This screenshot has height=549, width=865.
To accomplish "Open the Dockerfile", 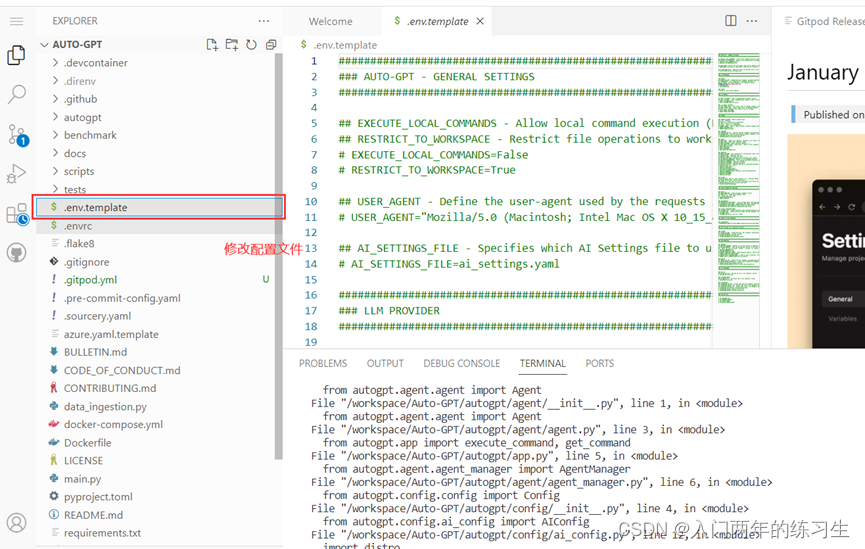I will (x=156, y=443).
